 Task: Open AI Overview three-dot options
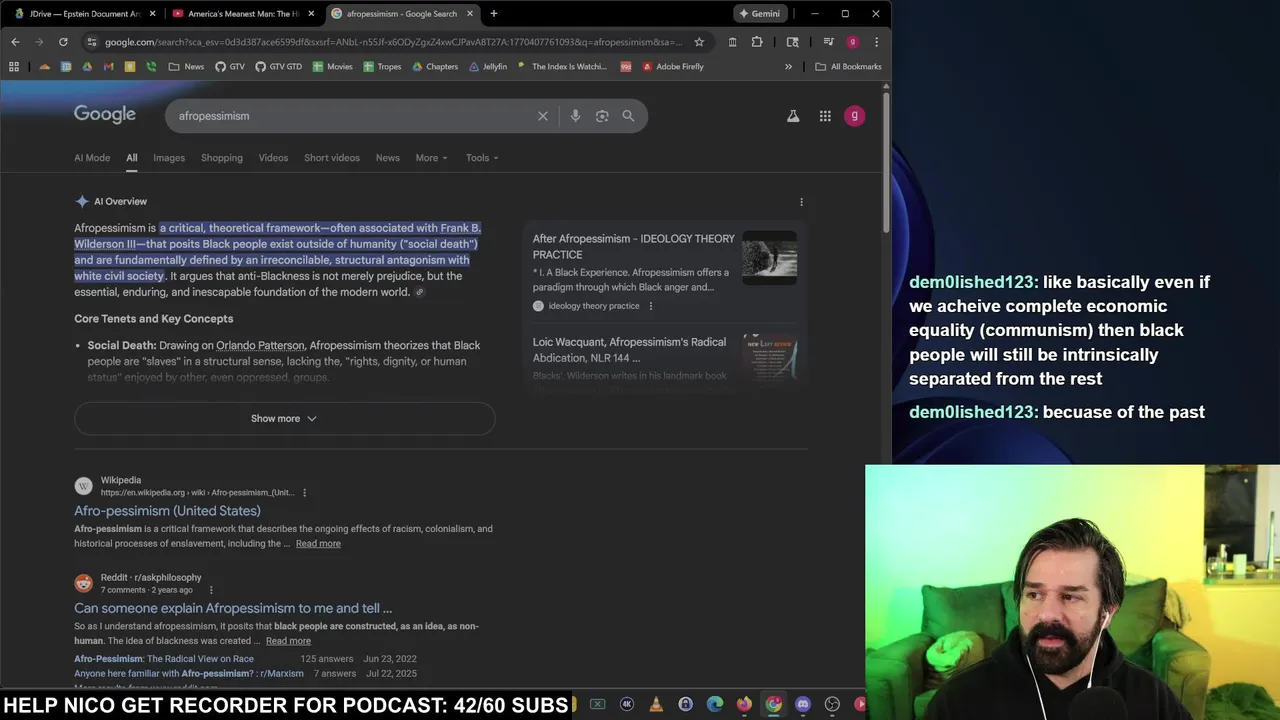click(x=801, y=202)
